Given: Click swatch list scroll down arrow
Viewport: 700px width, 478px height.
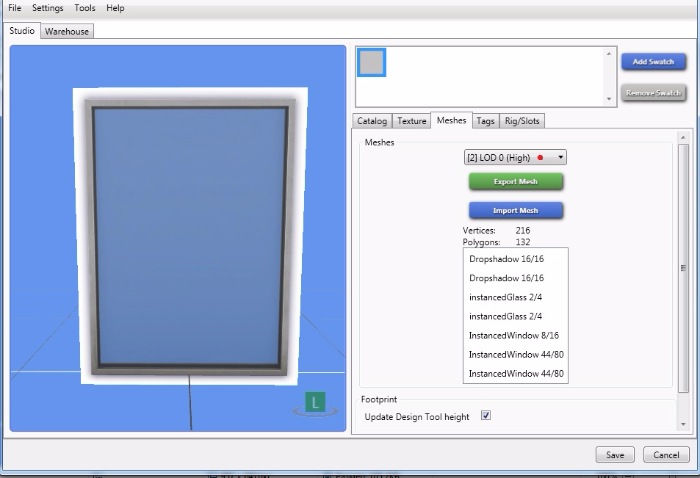Looking at the screenshot, I should click(610, 99).
